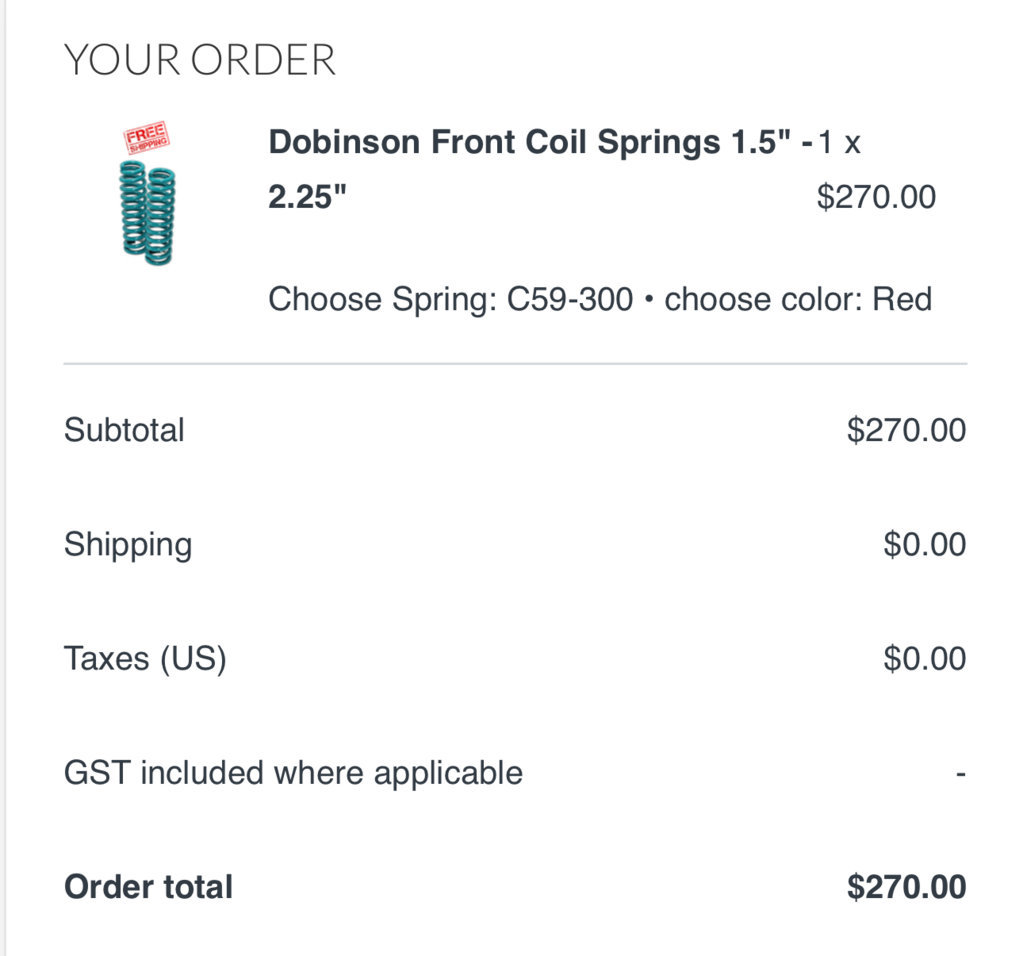Click the Subtotal label
Viewport: 1023px width, 956px height.
[124, 430]
